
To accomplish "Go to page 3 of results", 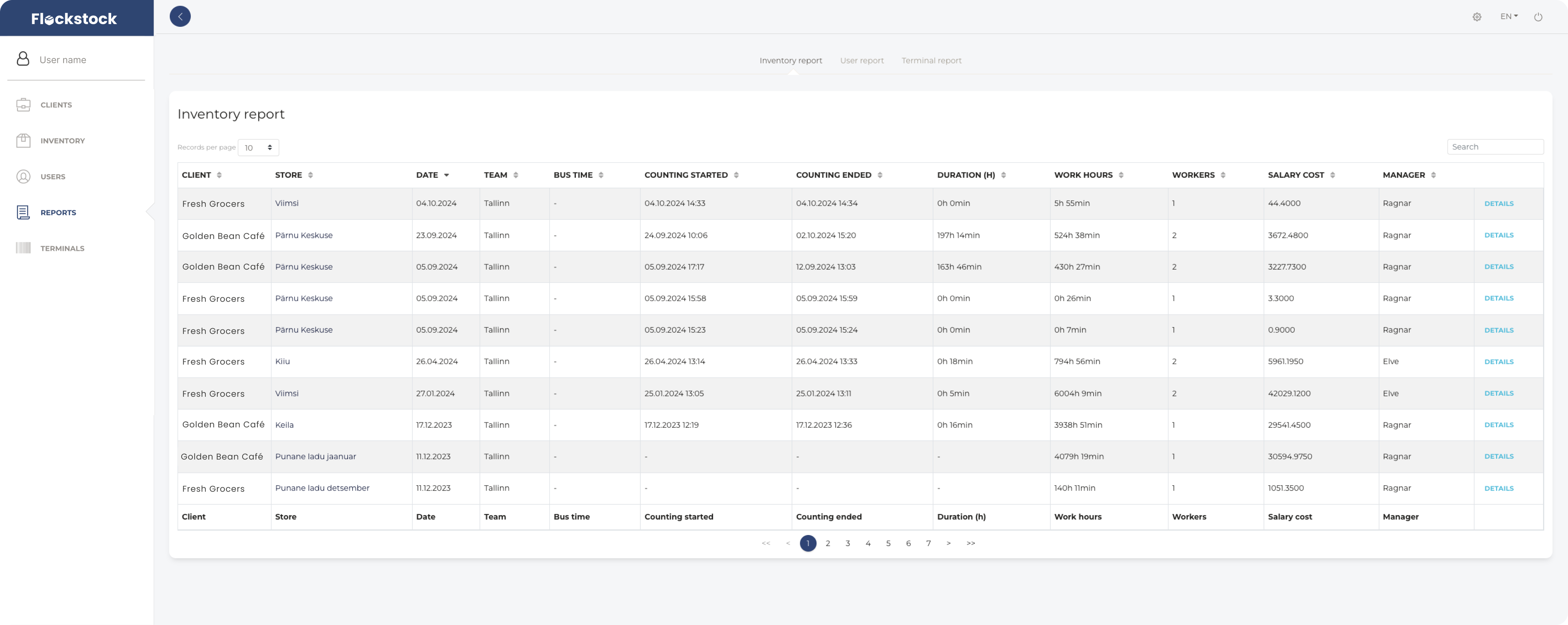I will pos(848,543).
